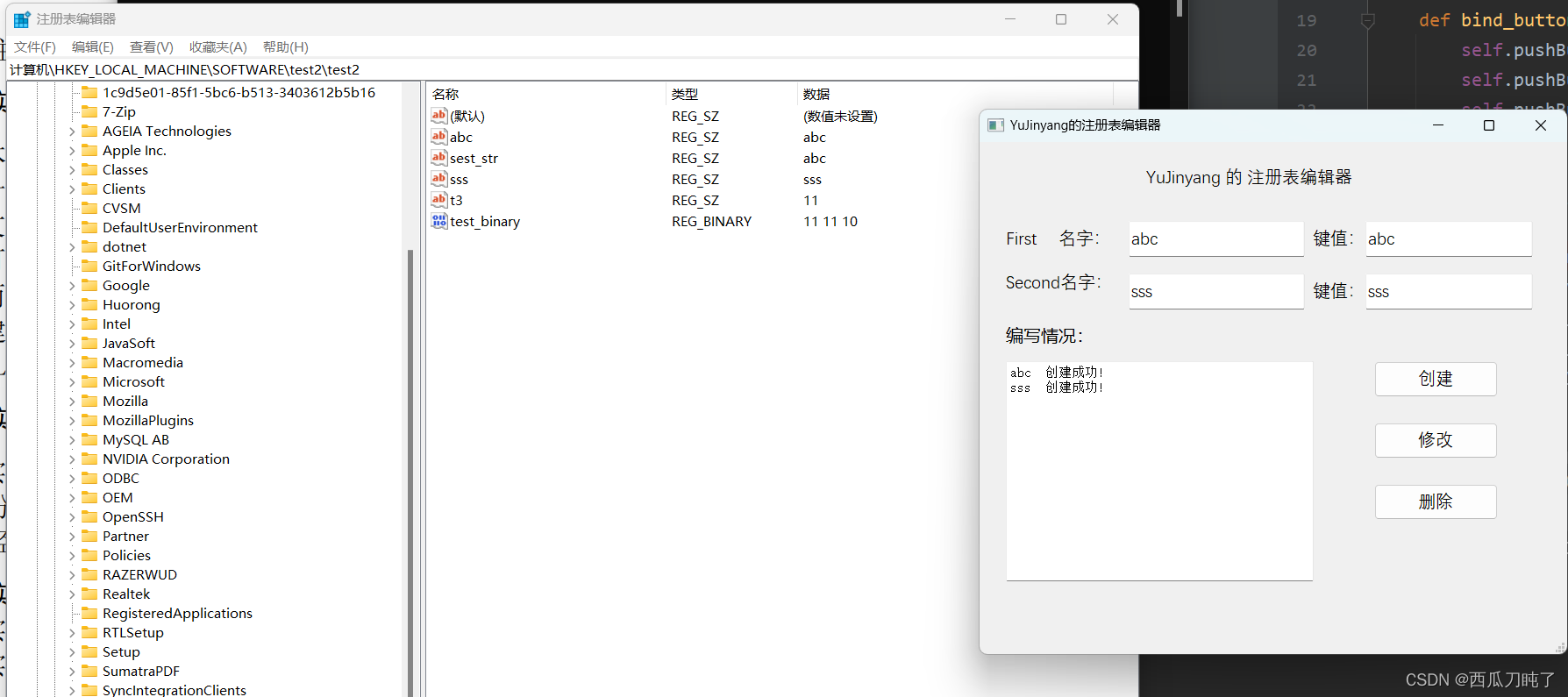Screen dimensions: 1568x697
Task: Click the Mozilla folder icon
Action: click(x=89, y=401)
